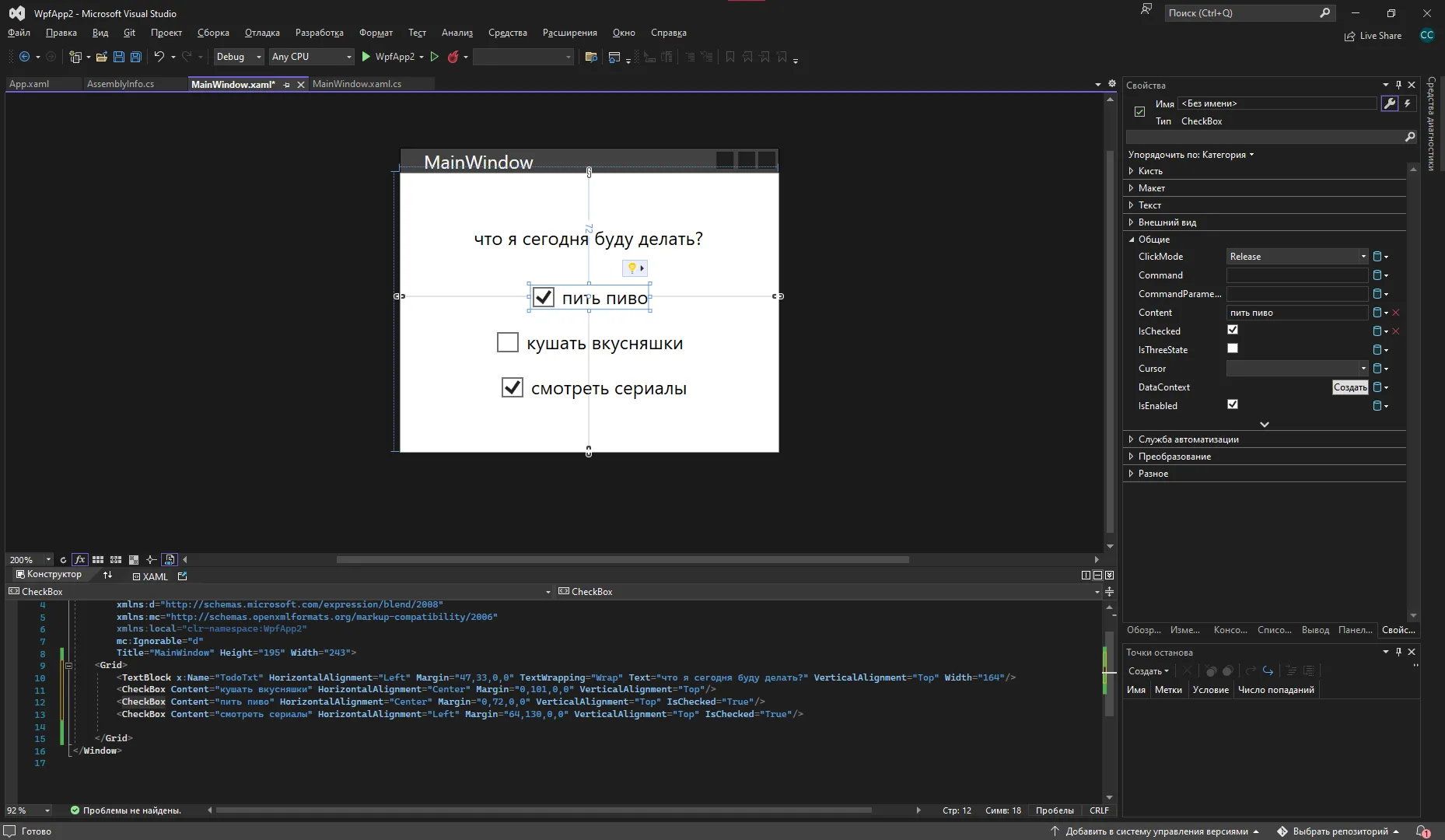Uncheck the IsEnabled property checkbox
Viewport: 1445px width, 840px height.
1233,404
